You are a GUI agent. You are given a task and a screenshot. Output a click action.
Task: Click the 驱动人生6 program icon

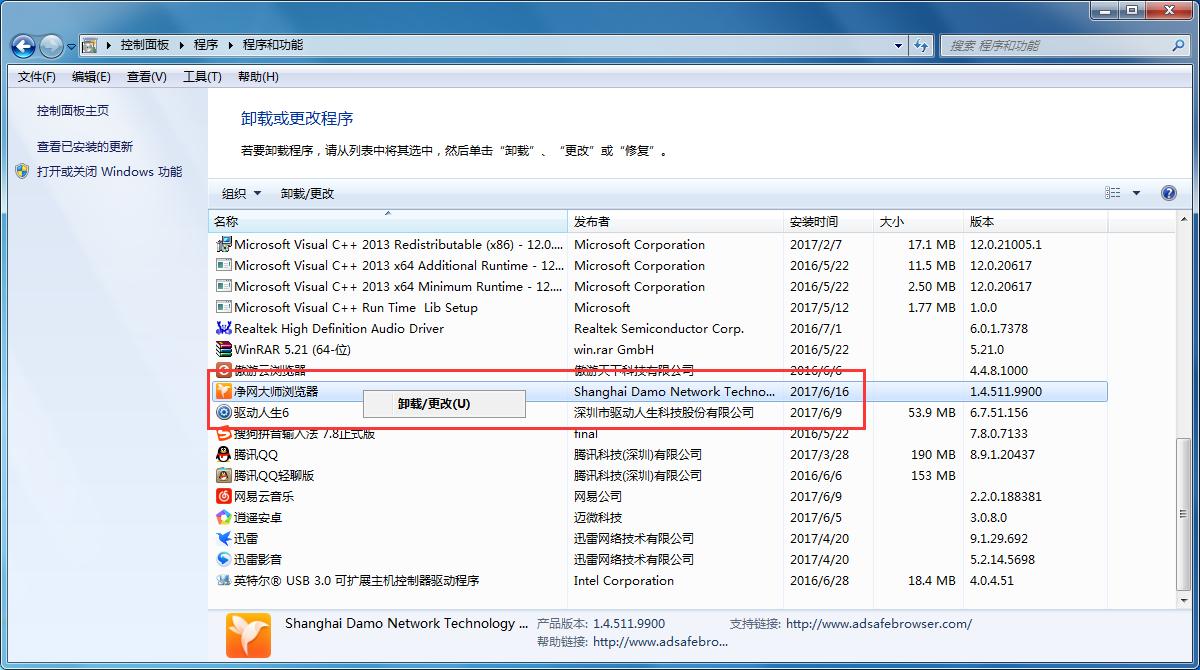(x=224, y=413)
